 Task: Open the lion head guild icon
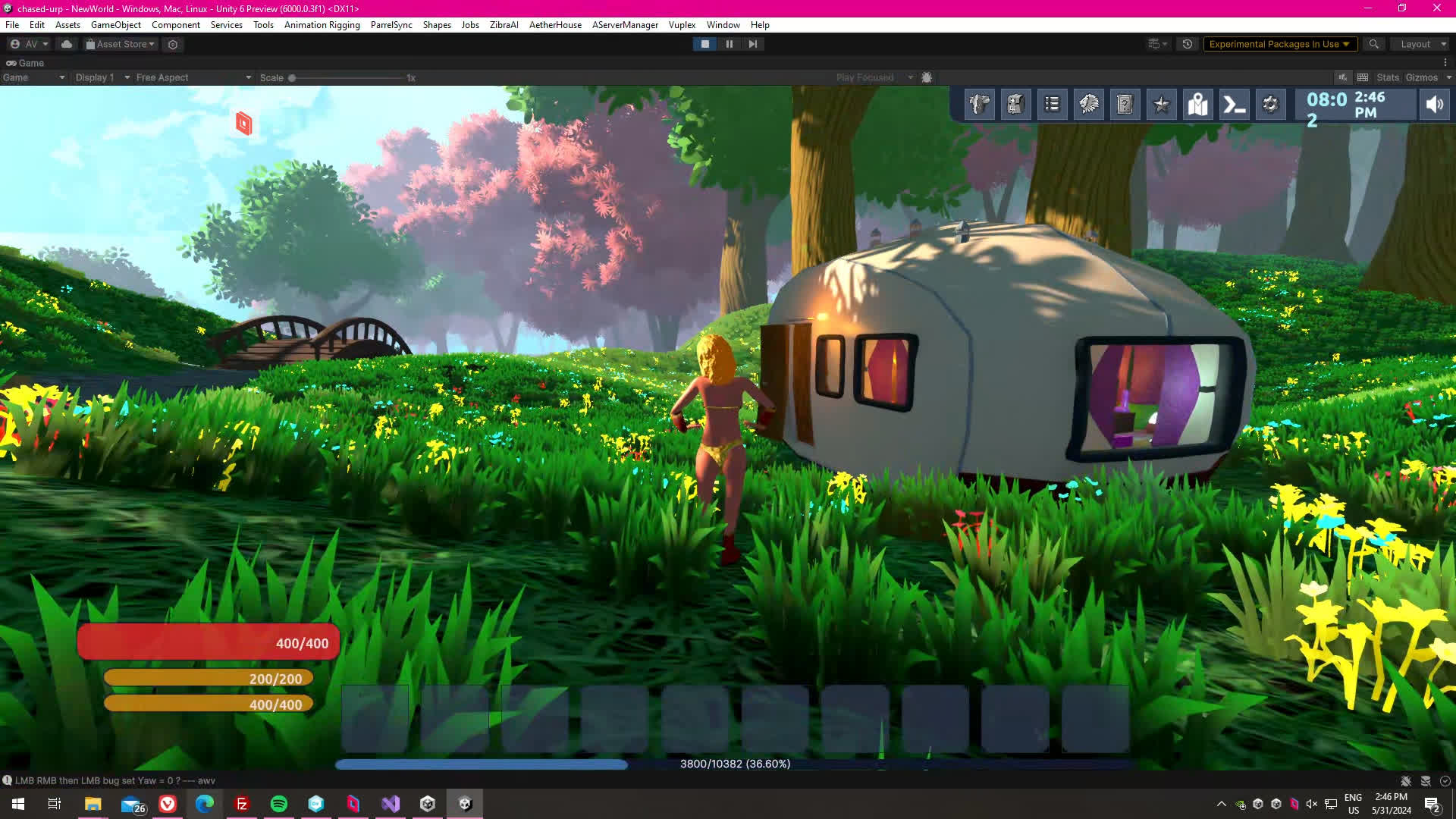coord(1088,105)
